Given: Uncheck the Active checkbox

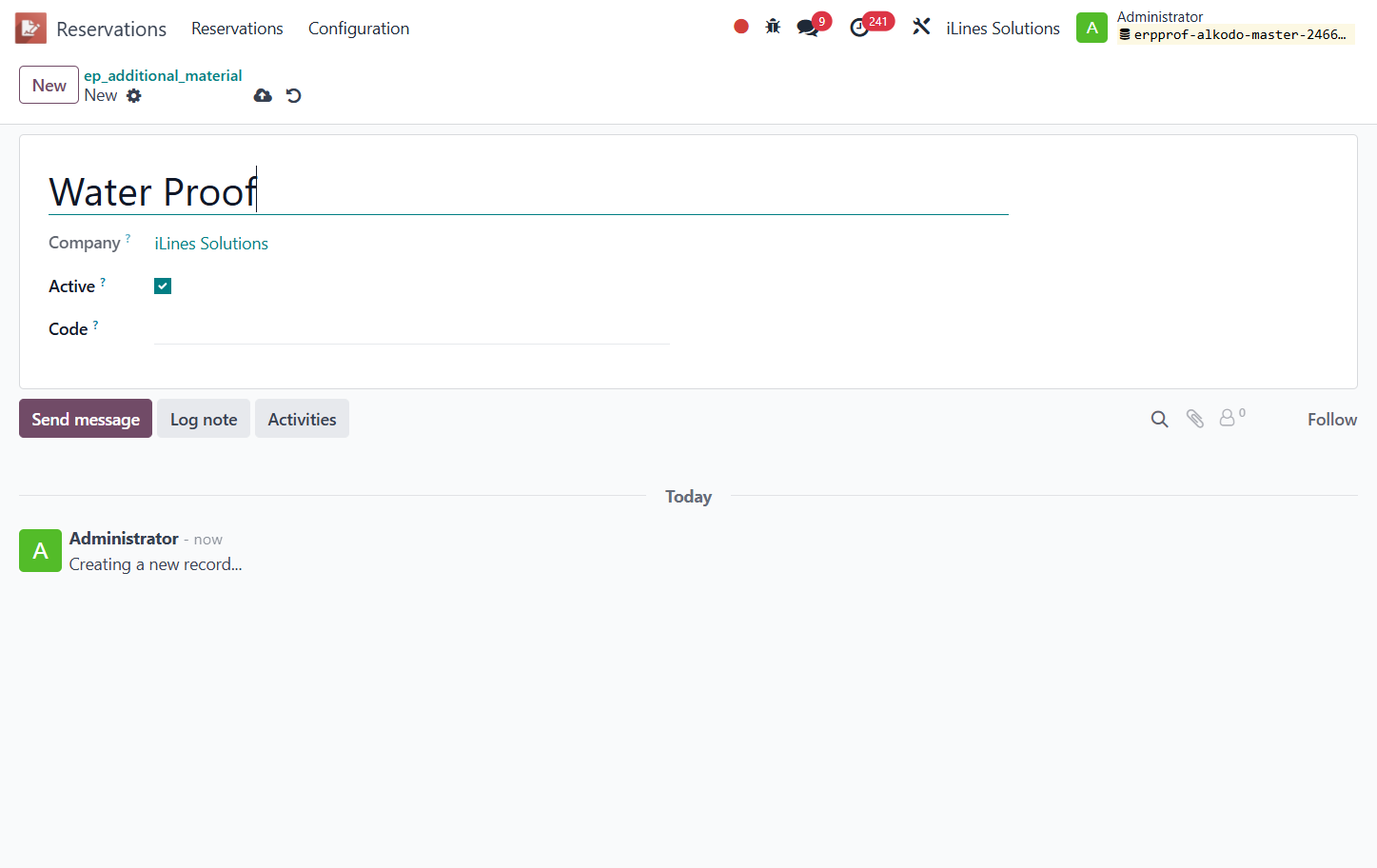Looking at the screenshot, I should pyautogui.click(x=163, y=286).
